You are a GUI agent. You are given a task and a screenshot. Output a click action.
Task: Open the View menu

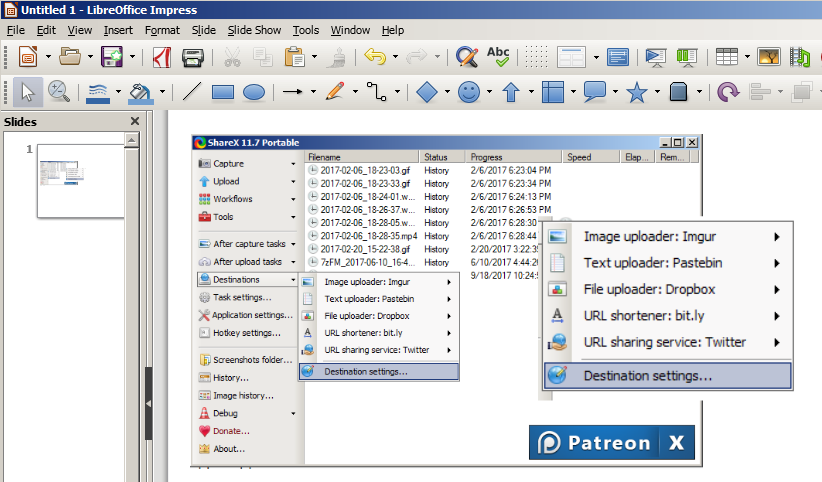coord(80,30)
